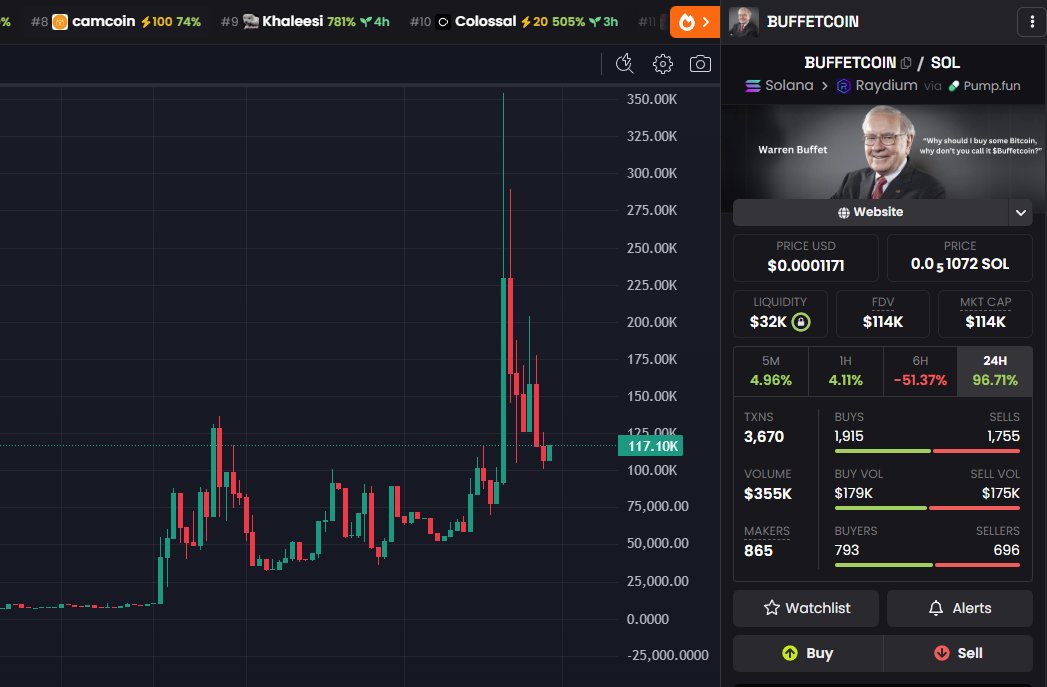The height and width of the screenshot is (687, 1047).
Task: Select the 24H timeframe tab
Action: coord(995,371)
